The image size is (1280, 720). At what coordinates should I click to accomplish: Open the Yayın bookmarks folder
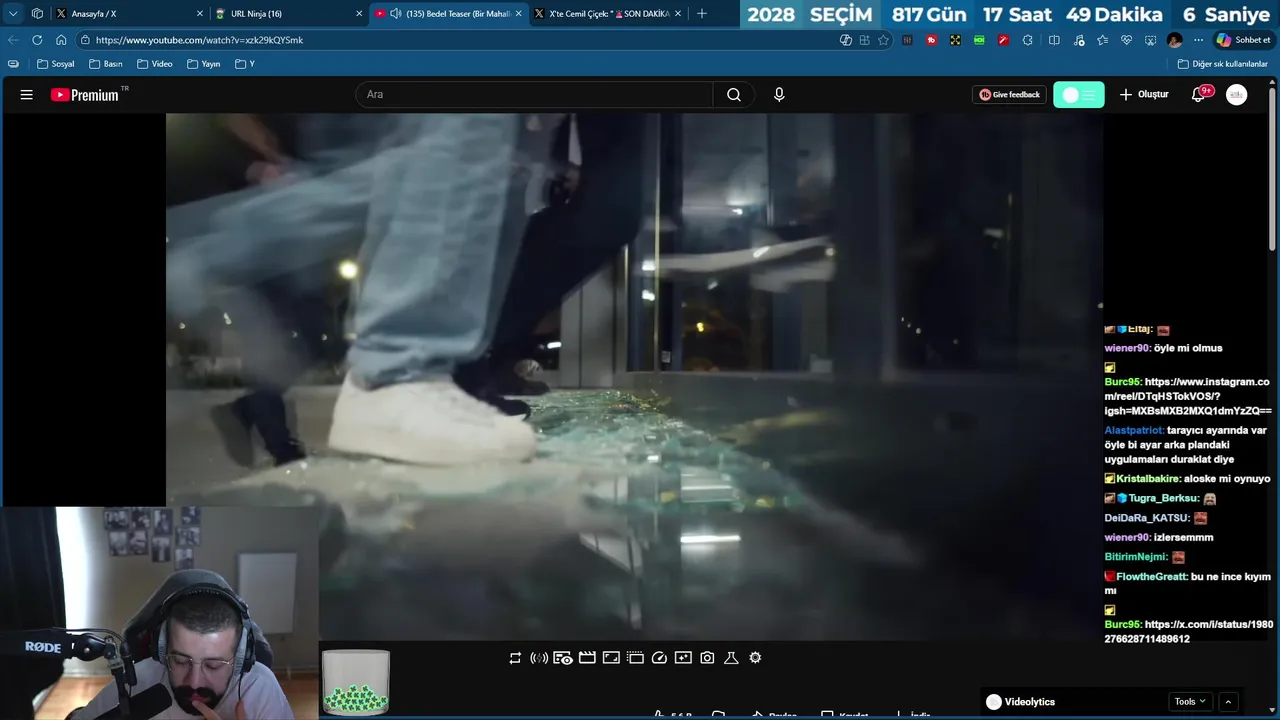coord(204,64)
